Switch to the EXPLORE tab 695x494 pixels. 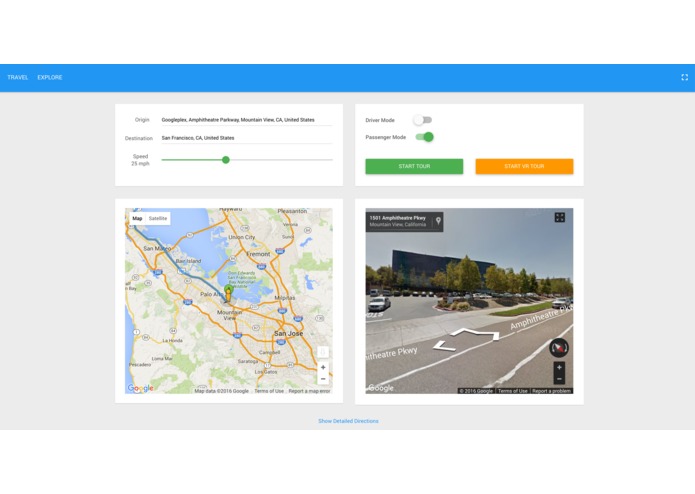[50, 78]
